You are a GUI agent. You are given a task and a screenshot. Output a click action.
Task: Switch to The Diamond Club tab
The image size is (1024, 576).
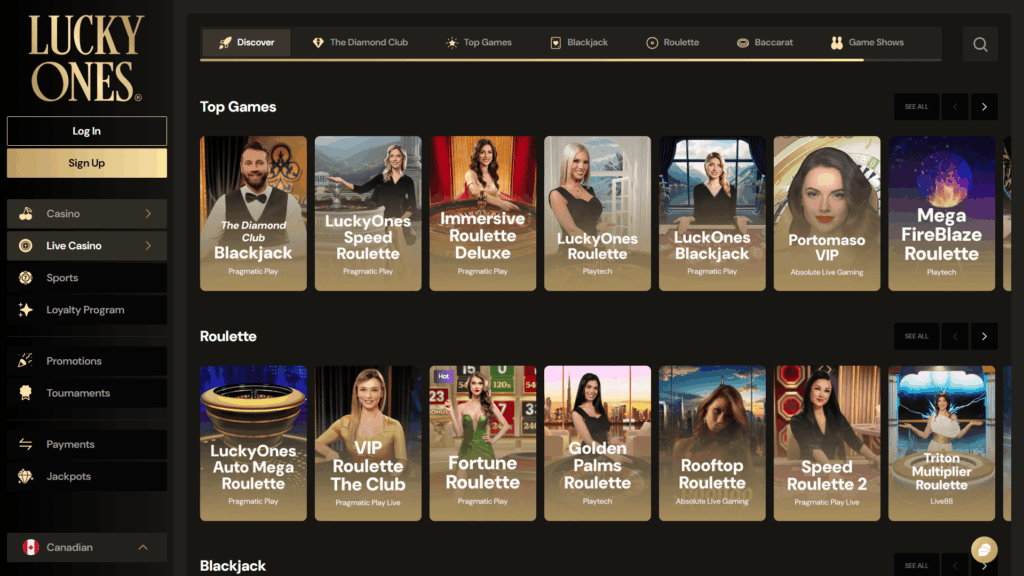(360, 43)
